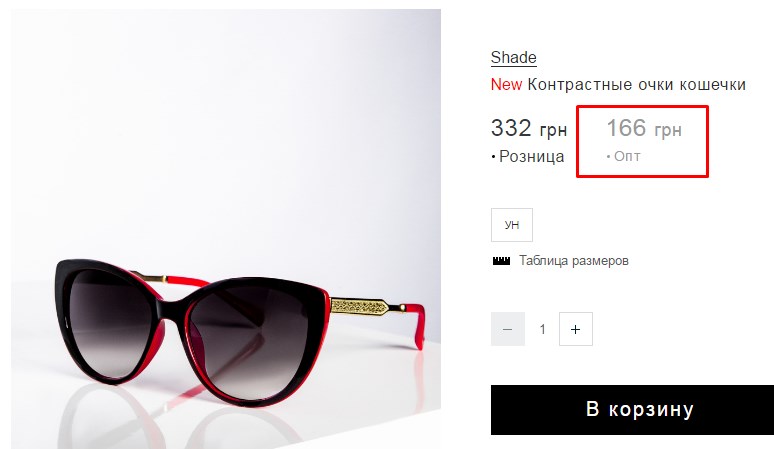Click the ruler size-chart icon
The width and height of the screenshot is (774, 449).
501,261
